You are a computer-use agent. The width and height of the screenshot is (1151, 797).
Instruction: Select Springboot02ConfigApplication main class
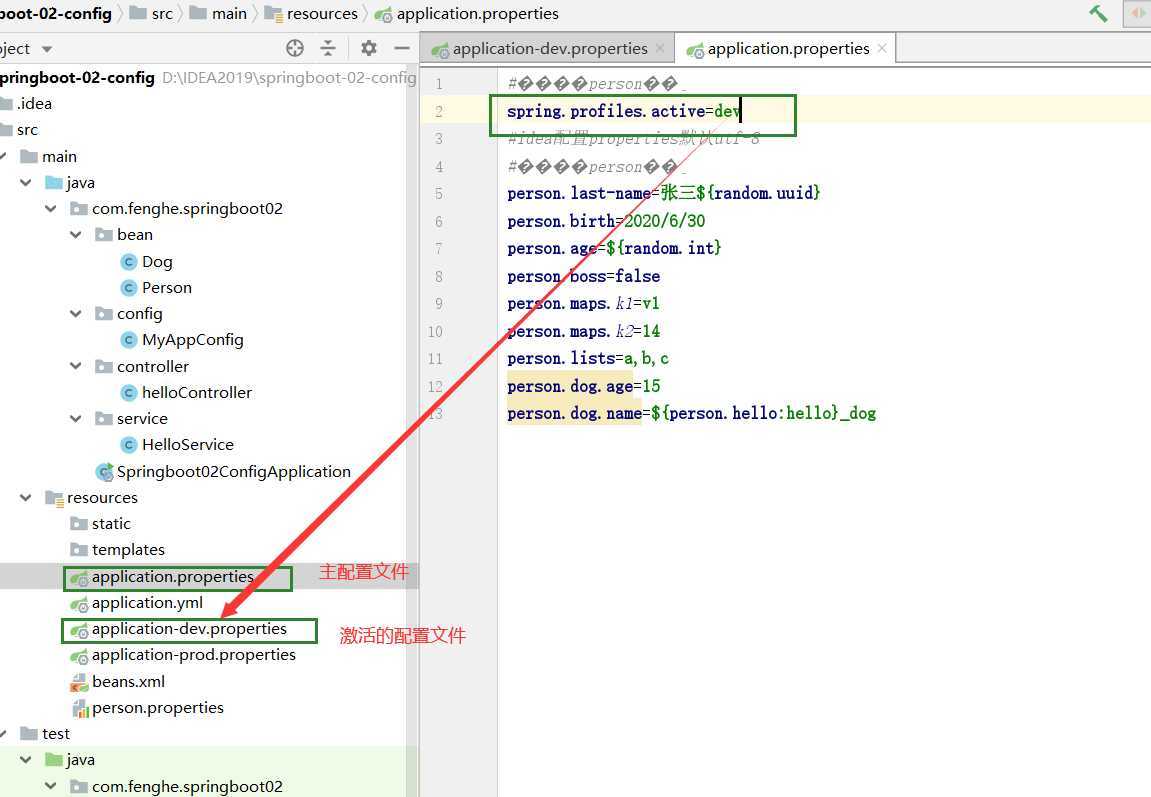(x=232, y=471)
